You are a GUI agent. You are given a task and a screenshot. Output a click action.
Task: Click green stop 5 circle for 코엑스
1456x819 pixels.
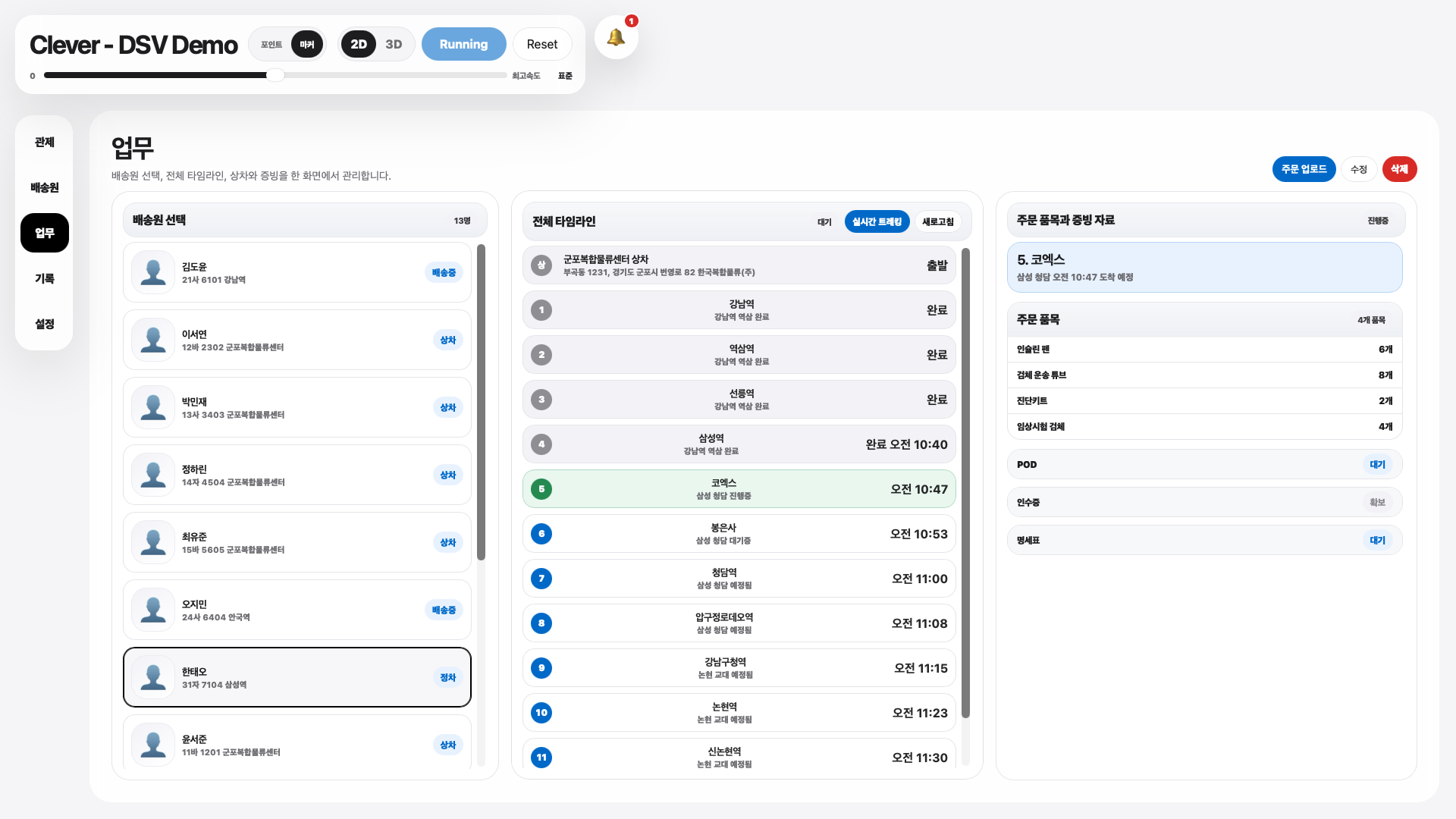(x=541, y=489)
